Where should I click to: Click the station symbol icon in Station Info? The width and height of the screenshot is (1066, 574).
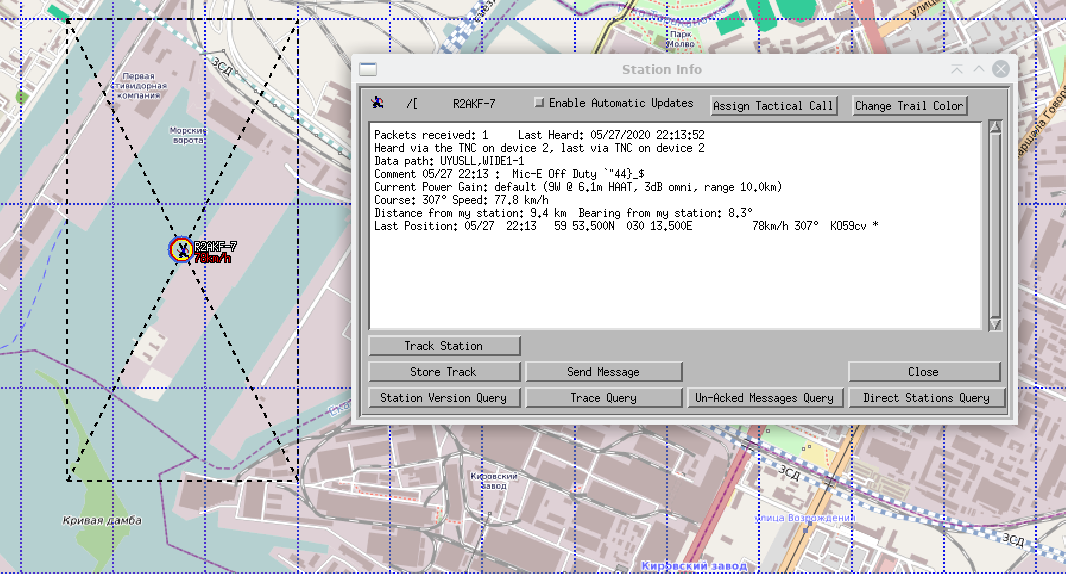(377, 103)
